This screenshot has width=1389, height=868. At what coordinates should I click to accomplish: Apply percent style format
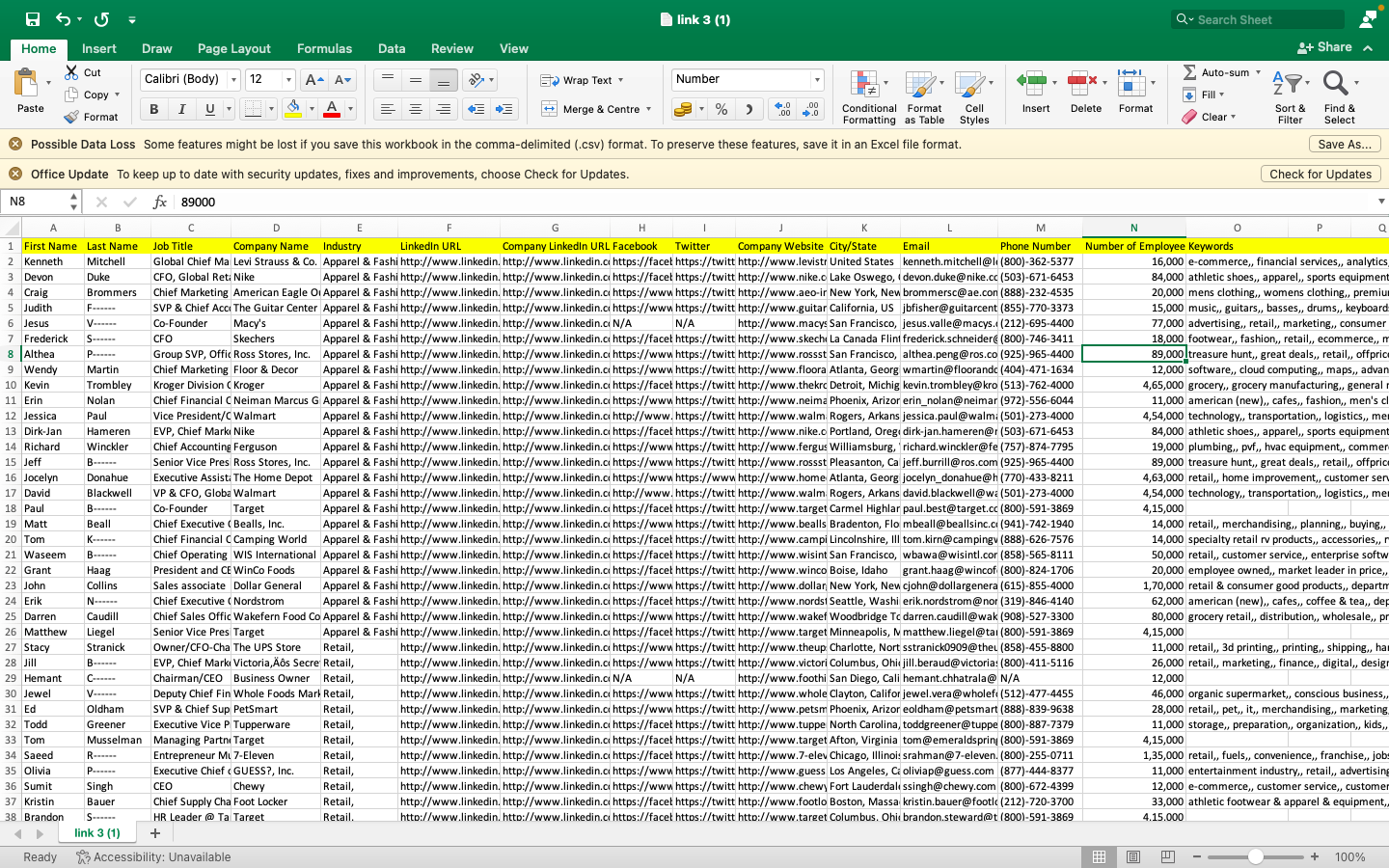[722, 110]
